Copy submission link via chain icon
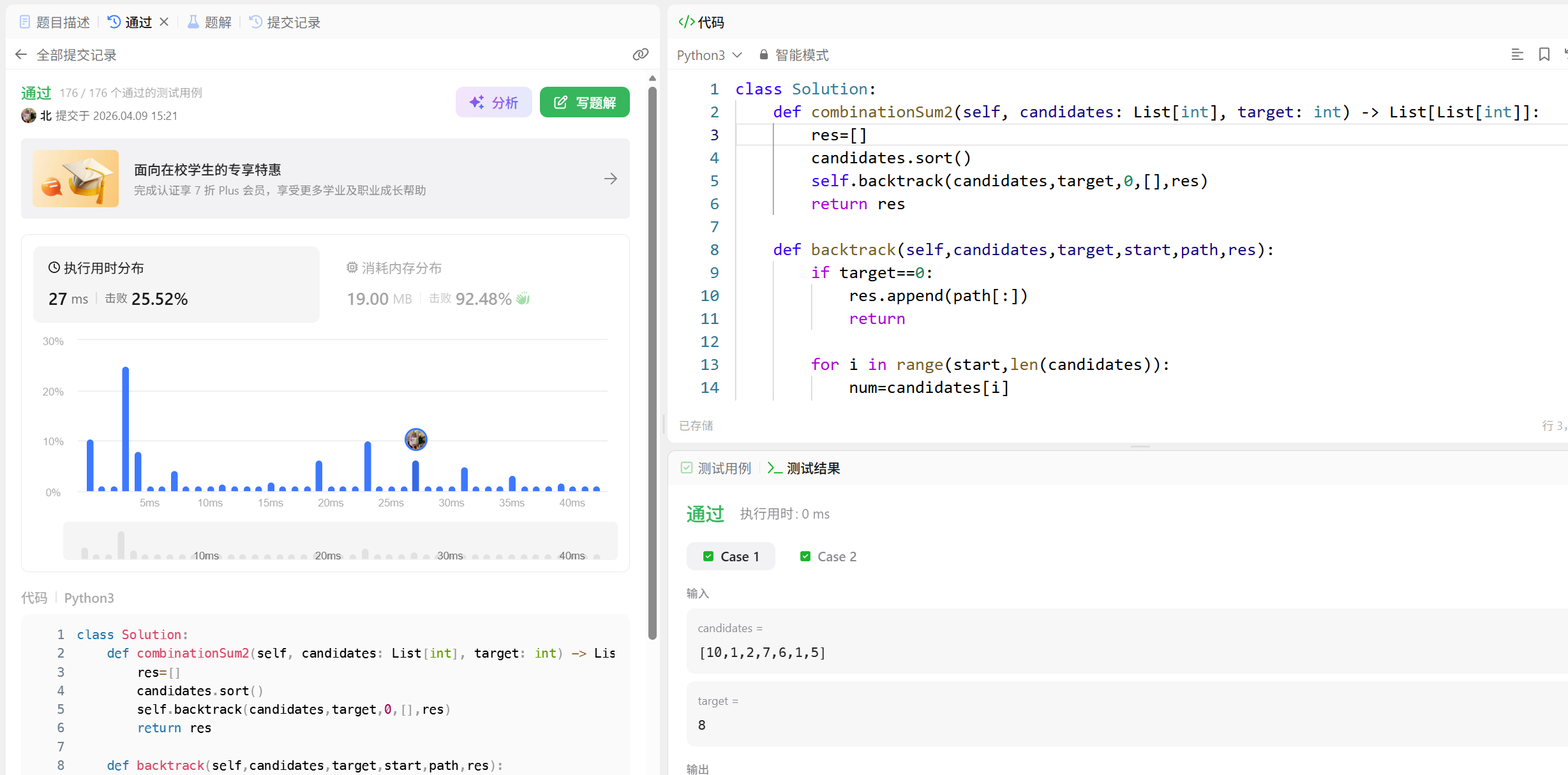1568x775 pixels. click(x=640, y=55)
